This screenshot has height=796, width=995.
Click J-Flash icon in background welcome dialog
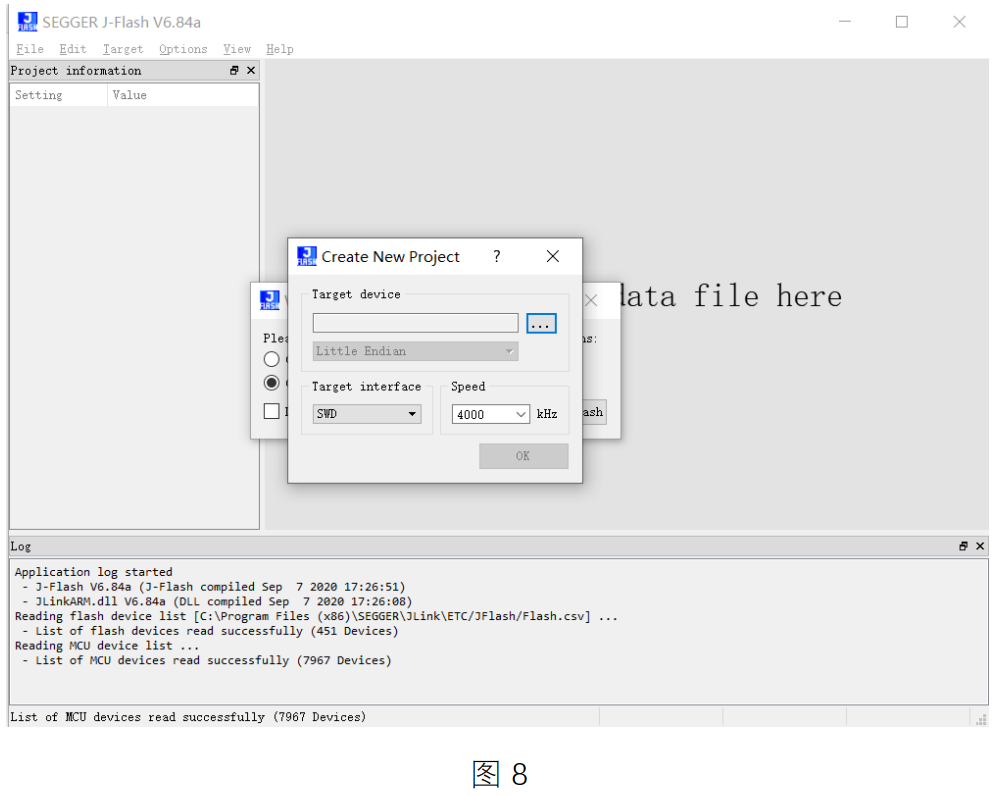pyautogui.click(x=270, y=300)
